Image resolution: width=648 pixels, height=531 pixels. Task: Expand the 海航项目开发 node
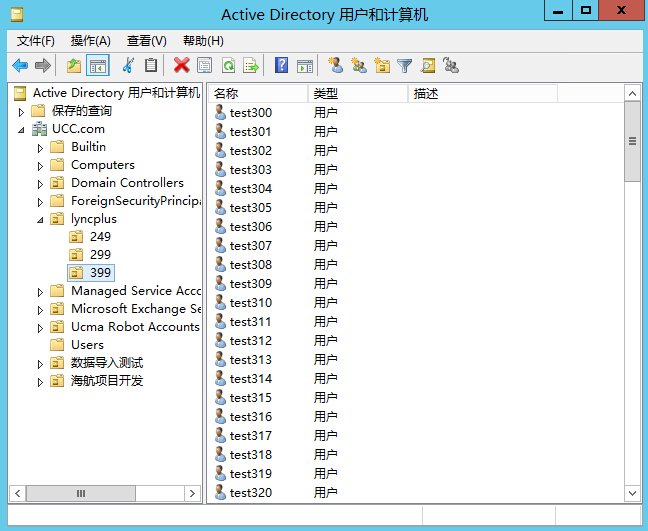click(40, 382)
